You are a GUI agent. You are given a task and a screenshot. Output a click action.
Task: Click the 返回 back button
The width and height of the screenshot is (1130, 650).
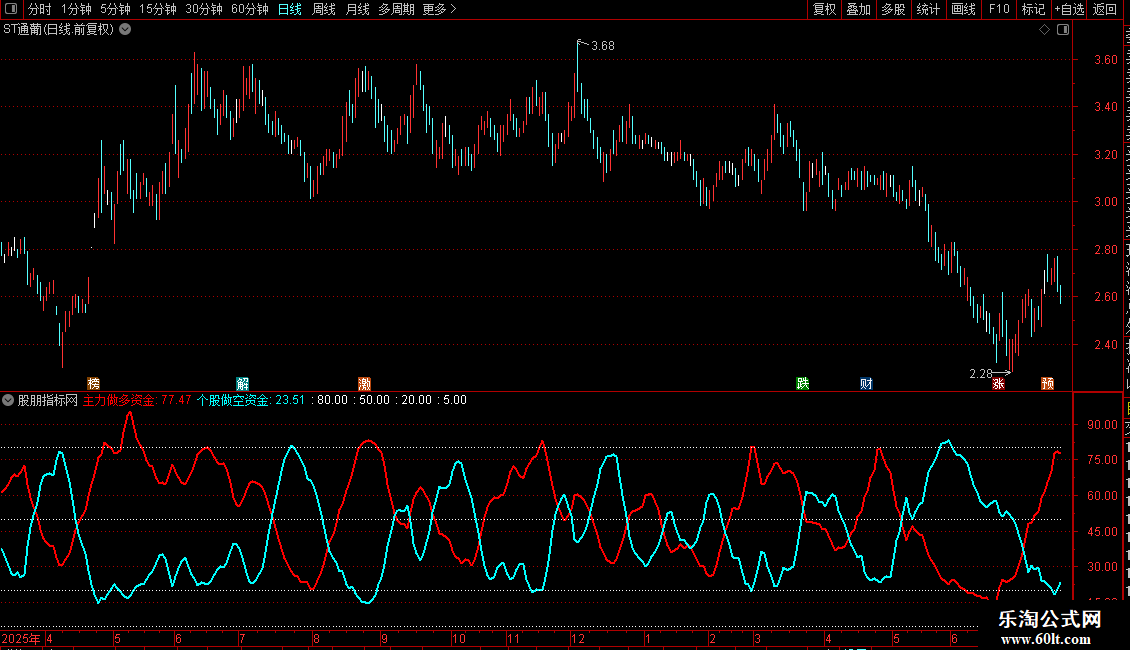[x=1105, y=9]
